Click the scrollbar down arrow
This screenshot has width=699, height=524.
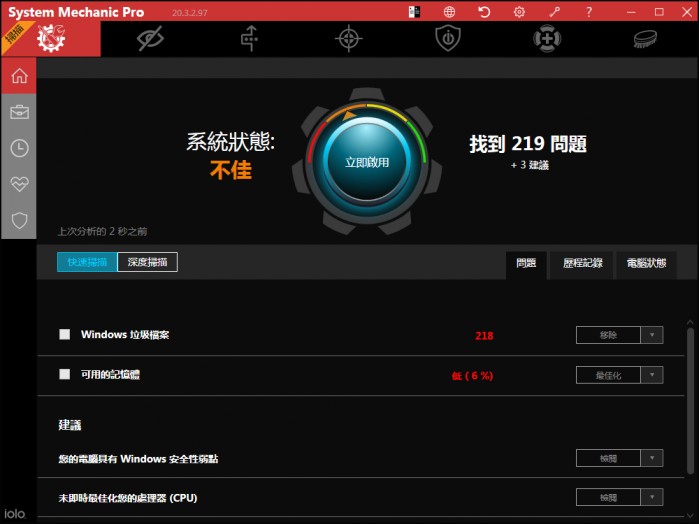690,516
